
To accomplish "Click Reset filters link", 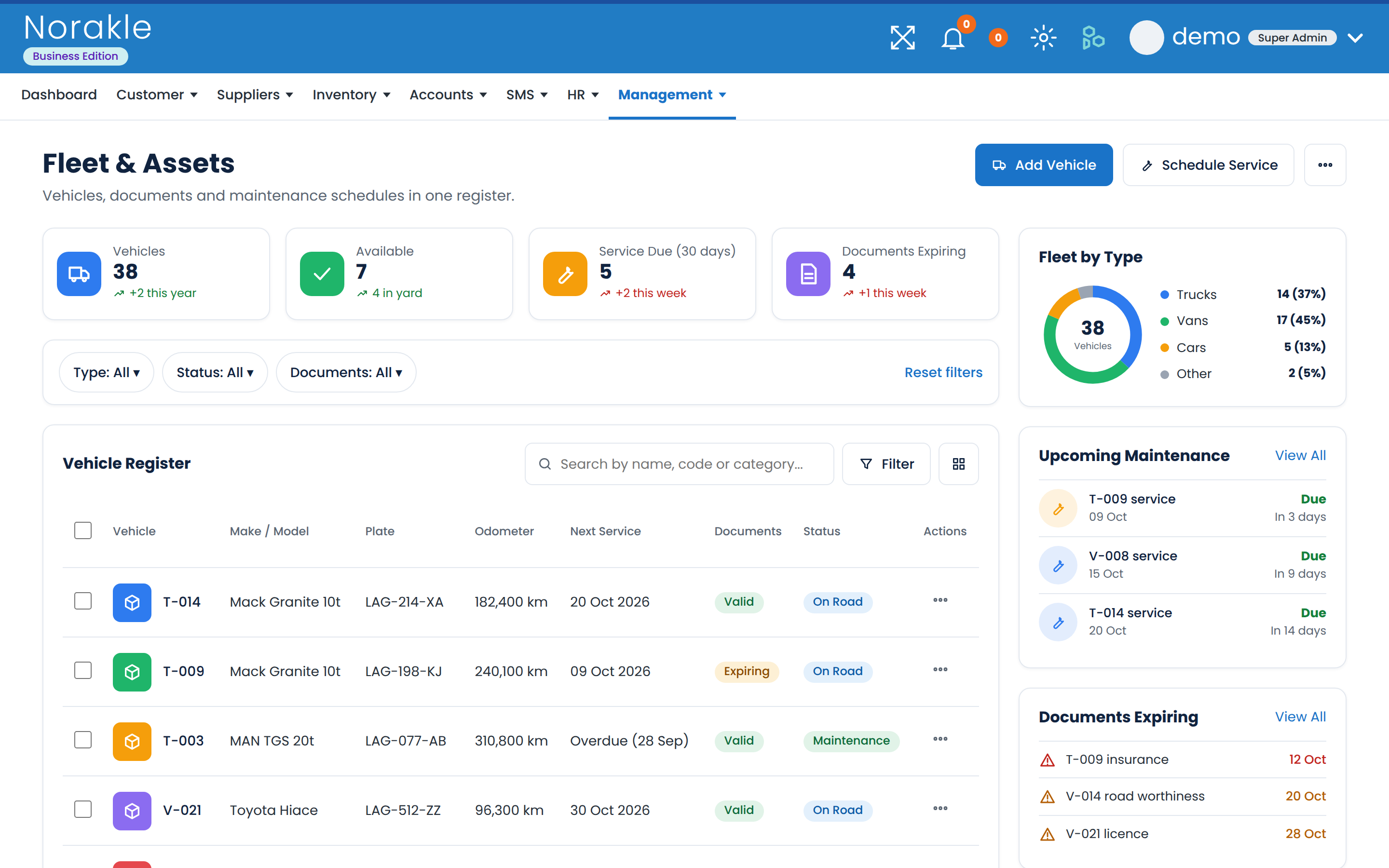I will click(x=943, y=373).
